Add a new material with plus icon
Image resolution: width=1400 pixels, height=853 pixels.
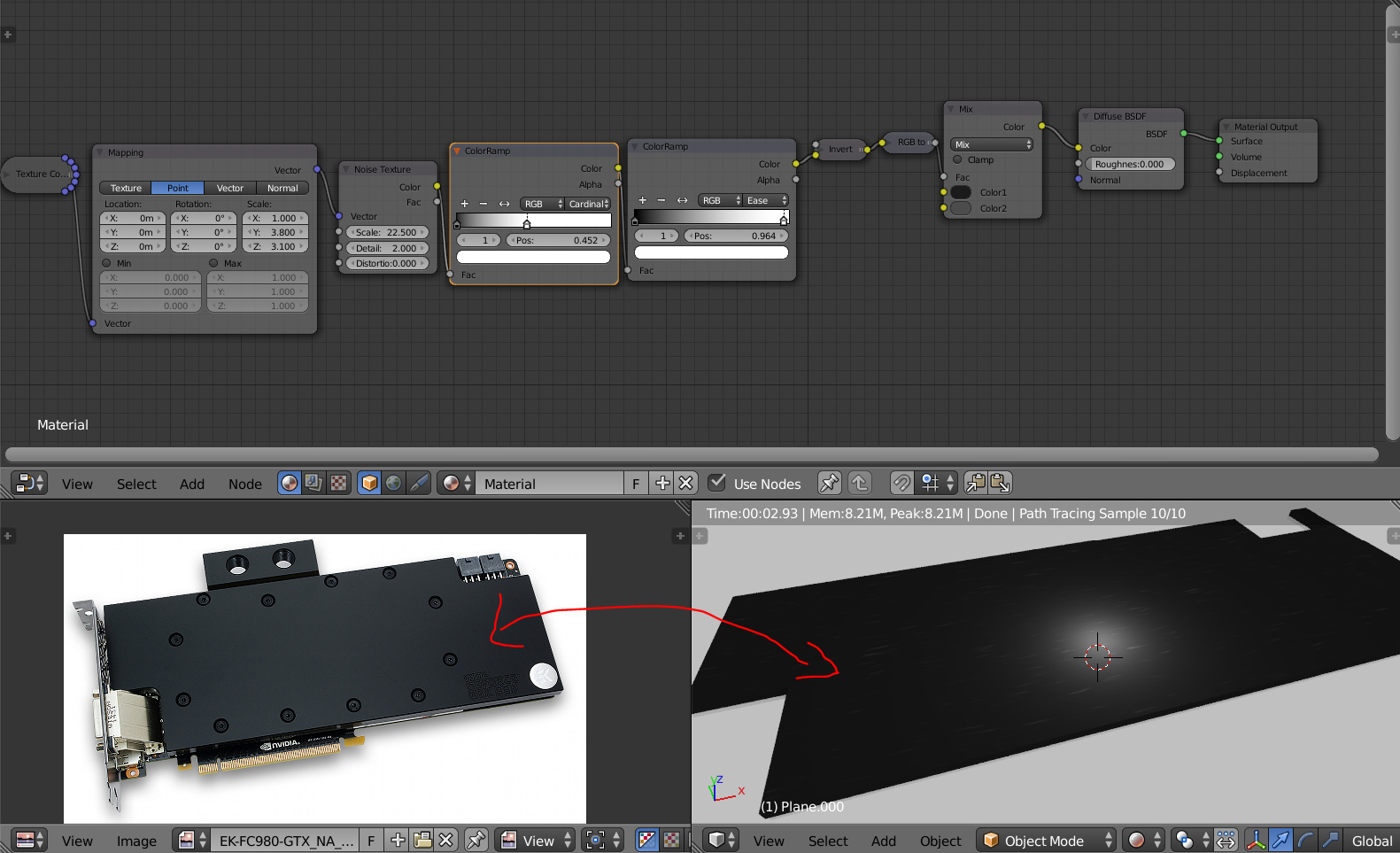(x=661, y=483)
